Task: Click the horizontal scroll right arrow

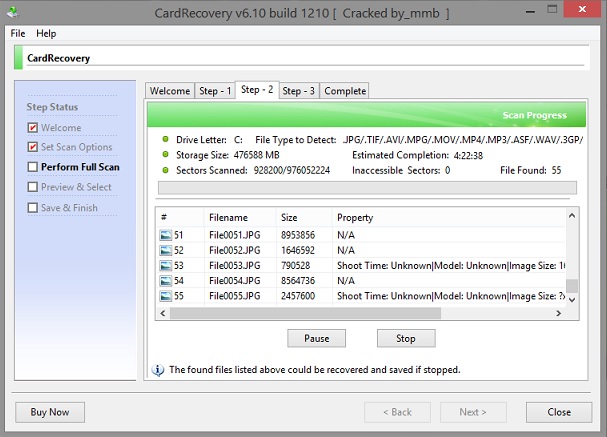Action: click(x=559, y=313)
